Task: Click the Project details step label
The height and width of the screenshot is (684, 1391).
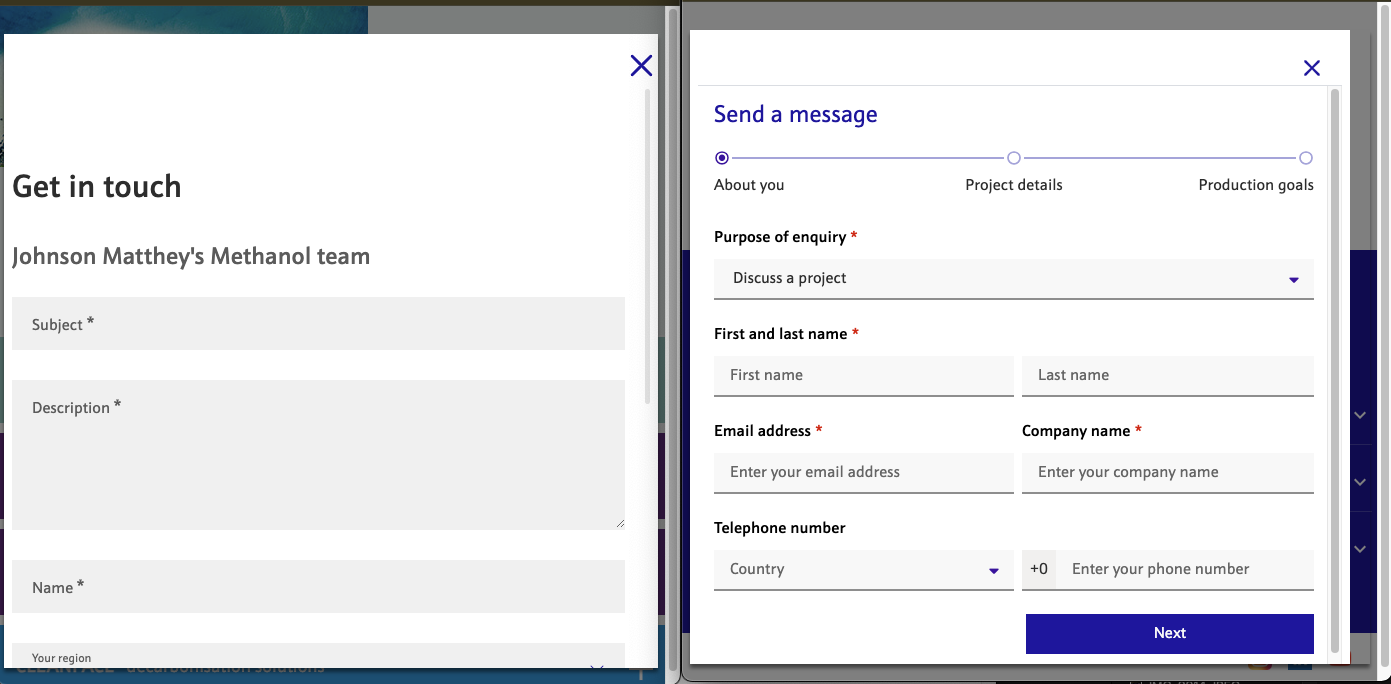Action: point(1014,185)
